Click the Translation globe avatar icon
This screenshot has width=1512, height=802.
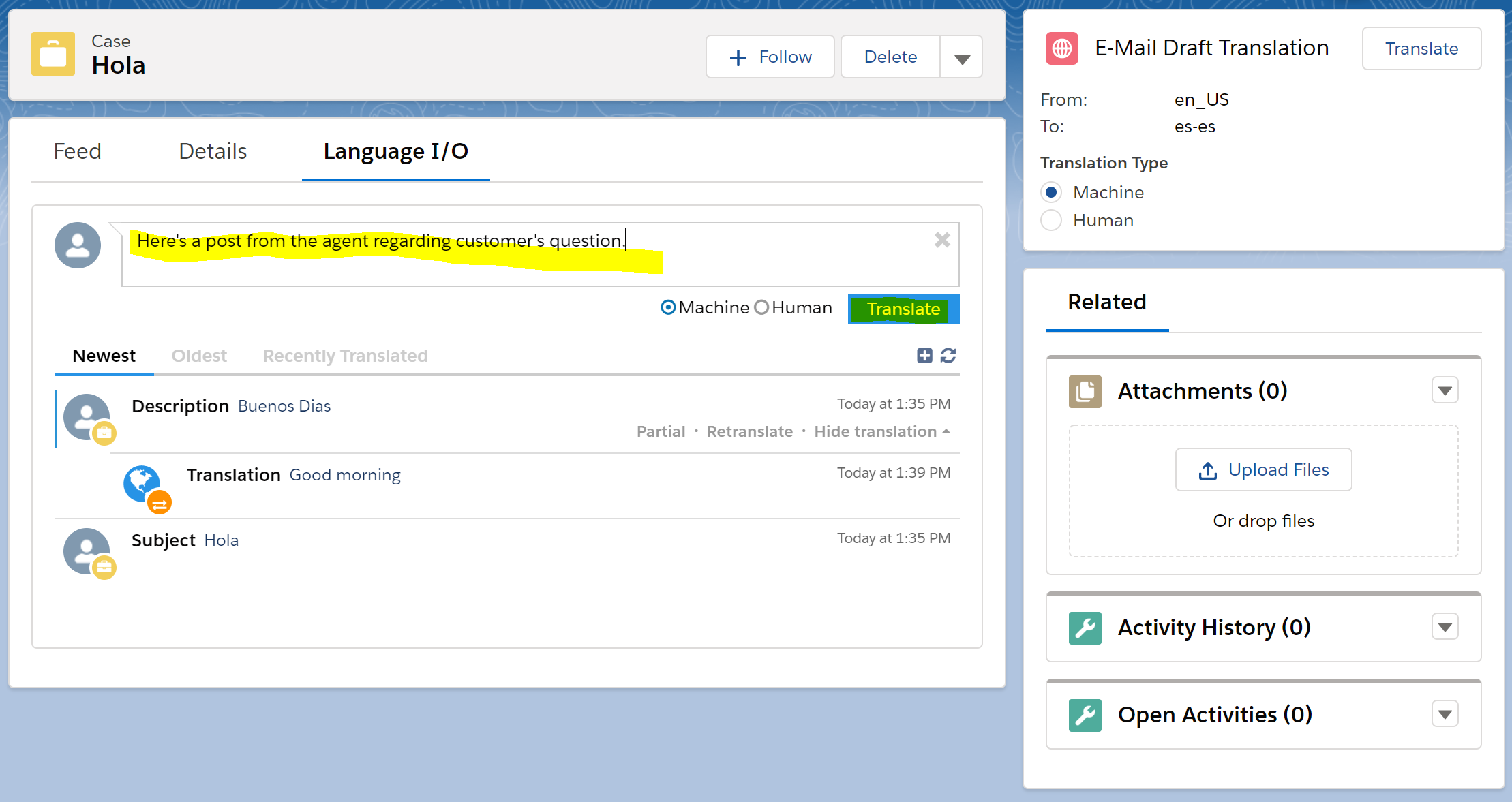(142, 484)
